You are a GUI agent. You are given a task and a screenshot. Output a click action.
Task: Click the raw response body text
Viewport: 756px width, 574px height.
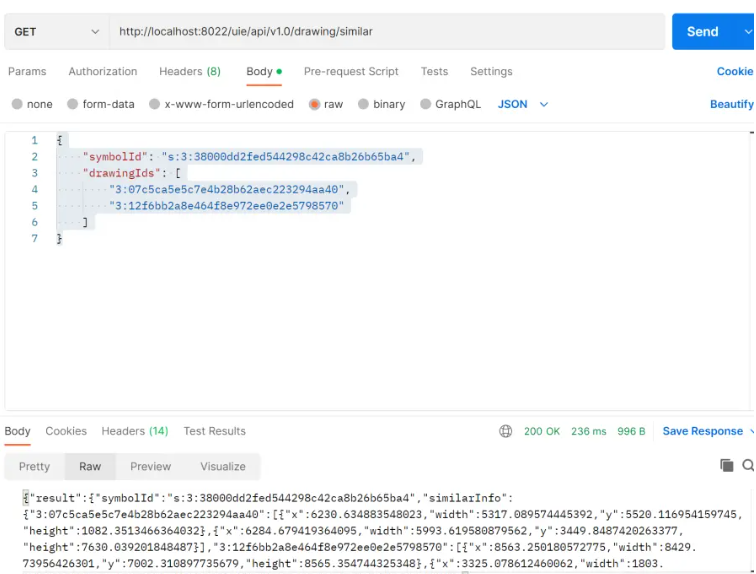[x=381, y=531]
